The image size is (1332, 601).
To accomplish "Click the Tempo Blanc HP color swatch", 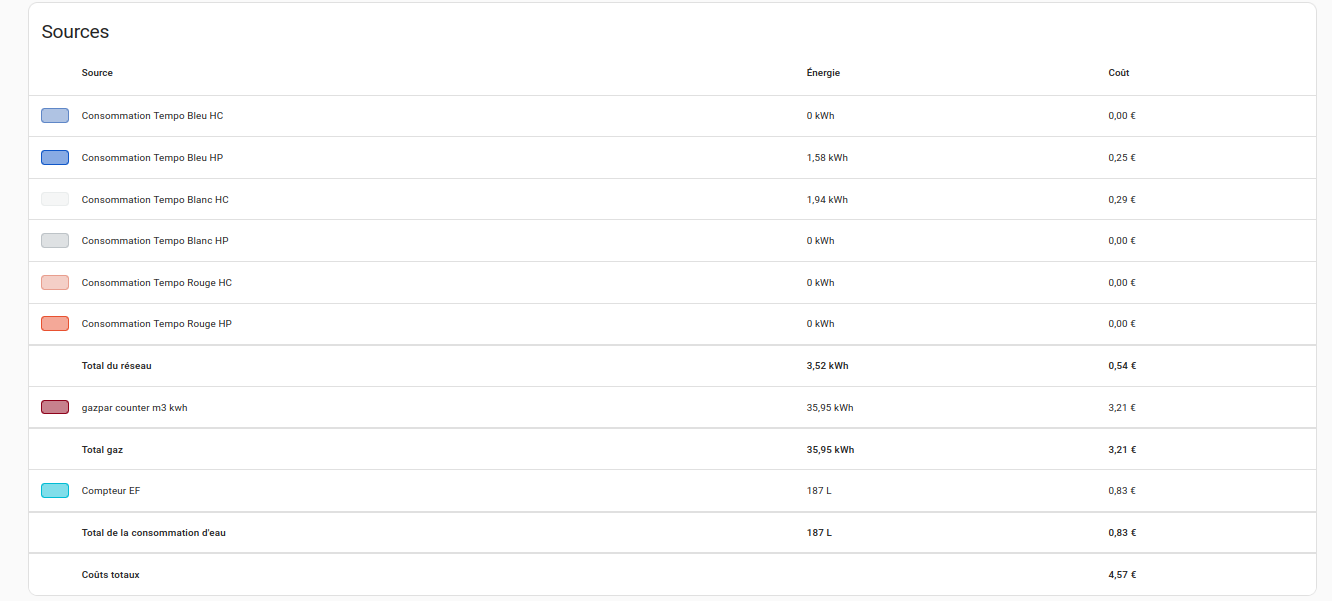I will [x=55, y=241].
